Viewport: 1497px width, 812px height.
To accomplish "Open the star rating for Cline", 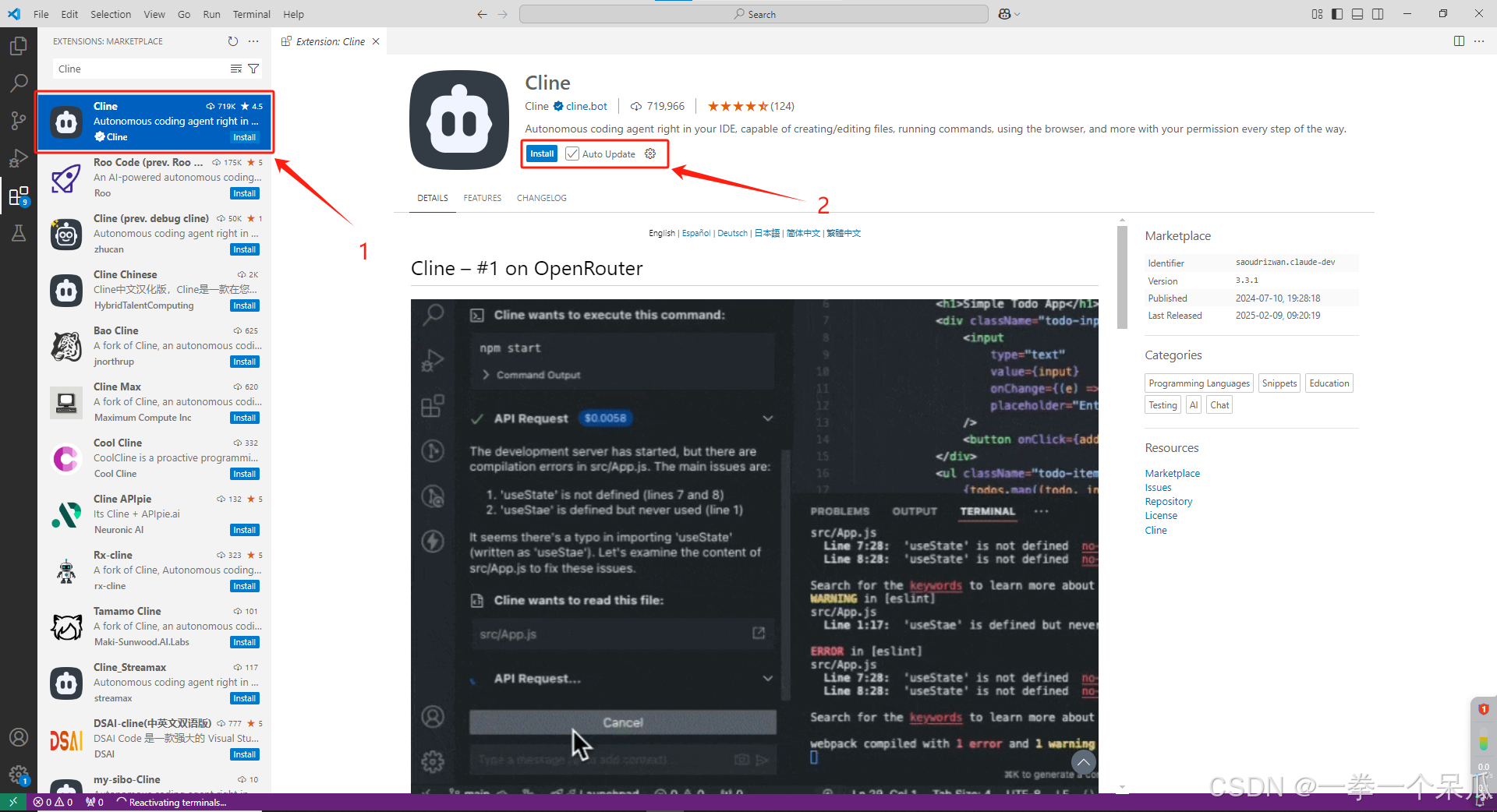I will pos(751,106).
